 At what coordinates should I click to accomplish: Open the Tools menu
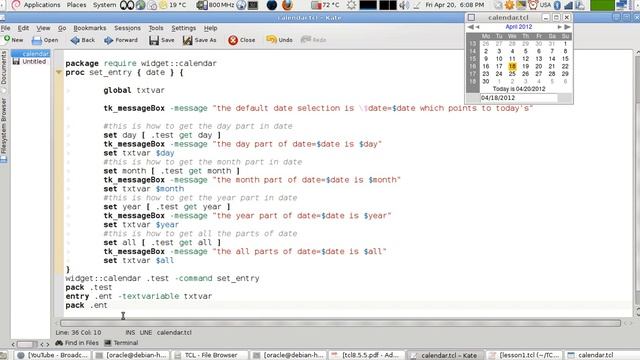click(156, 28)
